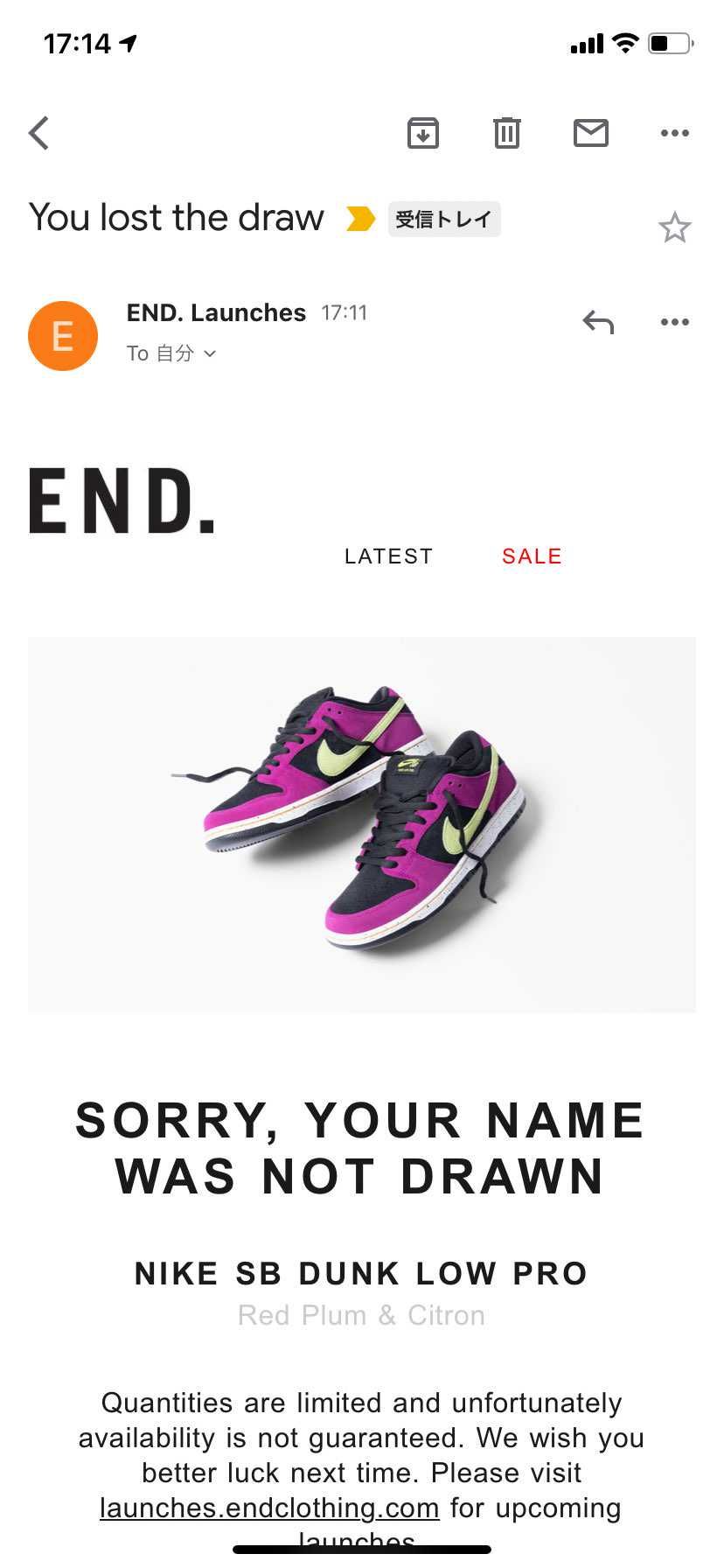Reply using the curved arrow icon
Viewport: 724px width, 1568px height.
(x=599, y=323)
